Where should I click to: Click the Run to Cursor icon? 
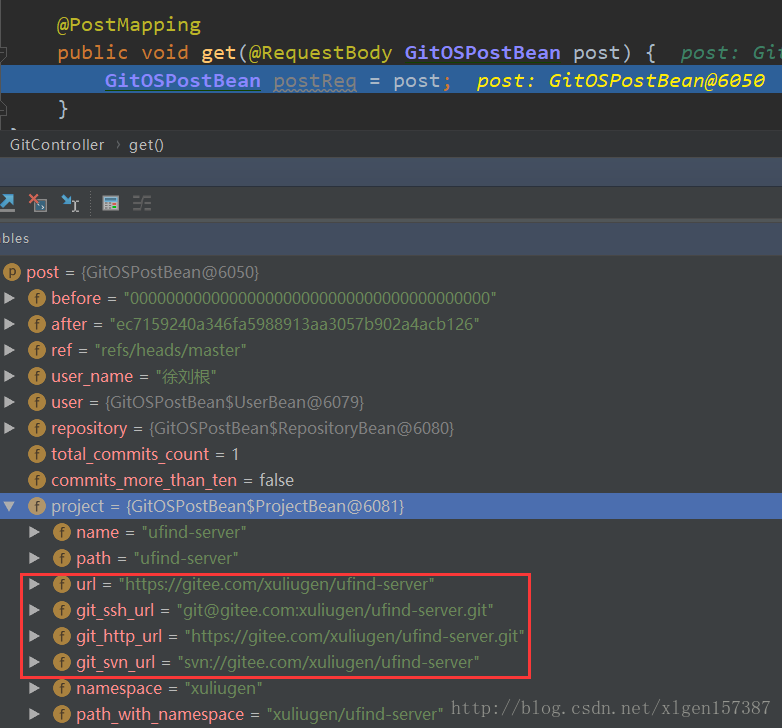click(70, 203)
